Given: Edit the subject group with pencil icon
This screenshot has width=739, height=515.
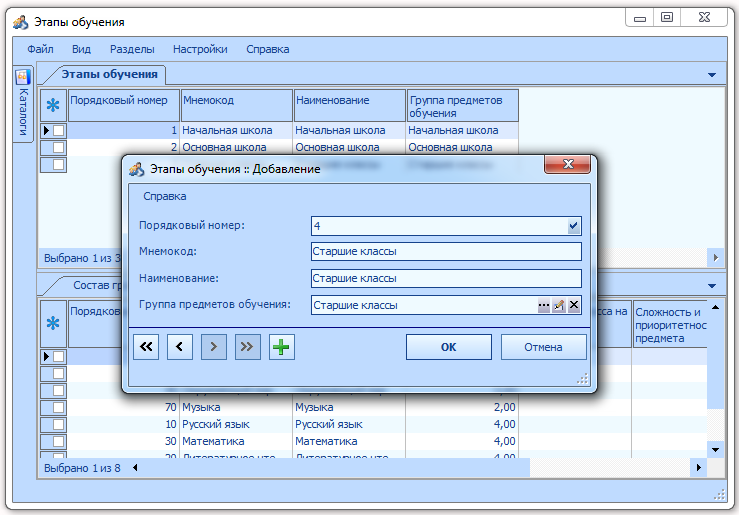Looking at the screenshot, I should point(558,305).
